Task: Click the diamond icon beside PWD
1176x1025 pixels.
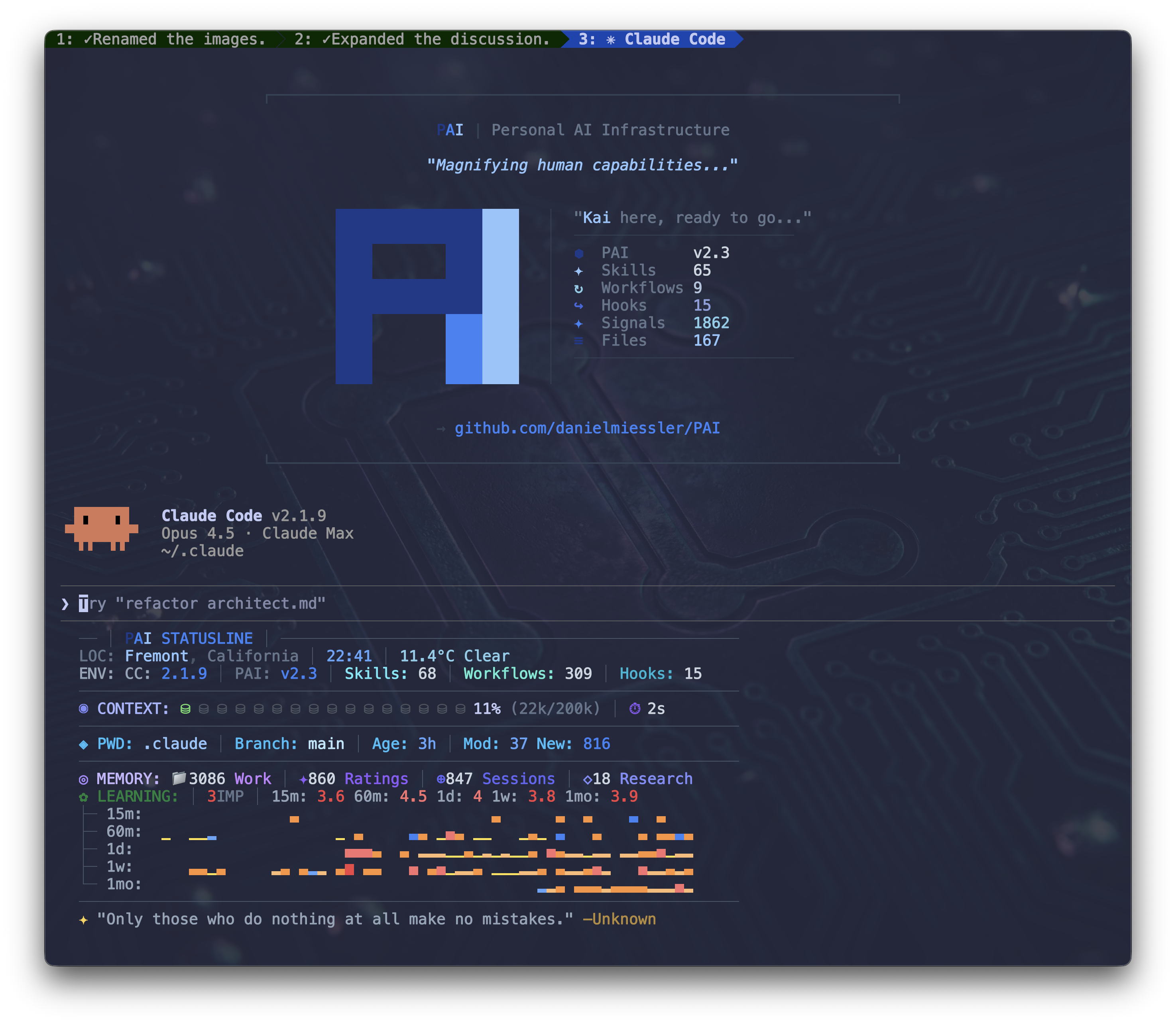Action: tap(84, 744)
